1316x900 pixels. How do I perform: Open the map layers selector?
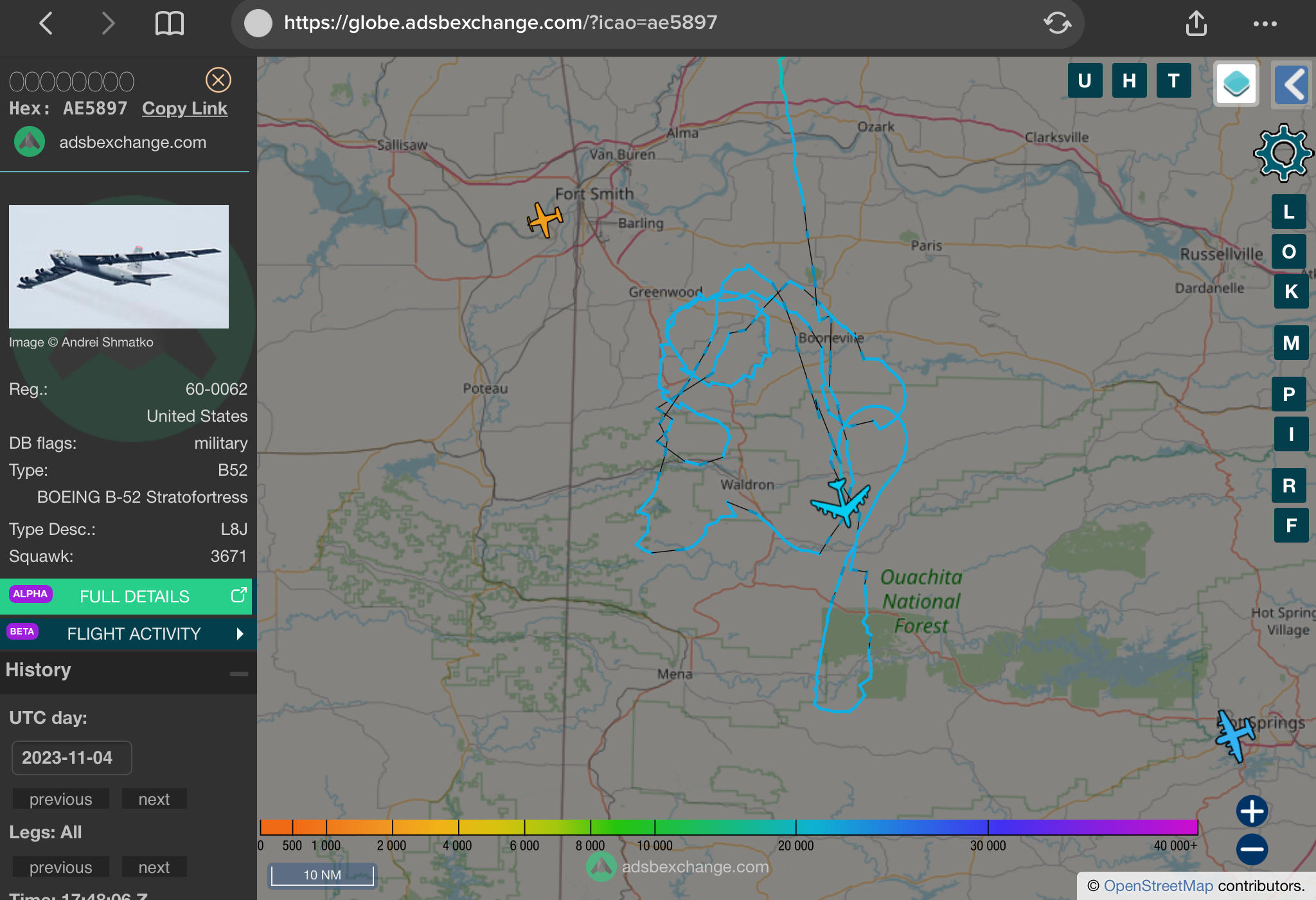(1236, 84)
